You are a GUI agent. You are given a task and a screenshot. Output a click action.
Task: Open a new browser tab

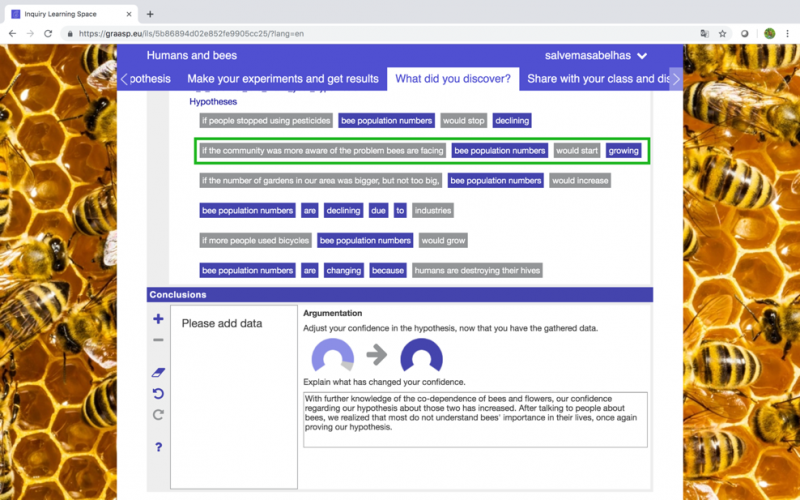coord(150,14)
